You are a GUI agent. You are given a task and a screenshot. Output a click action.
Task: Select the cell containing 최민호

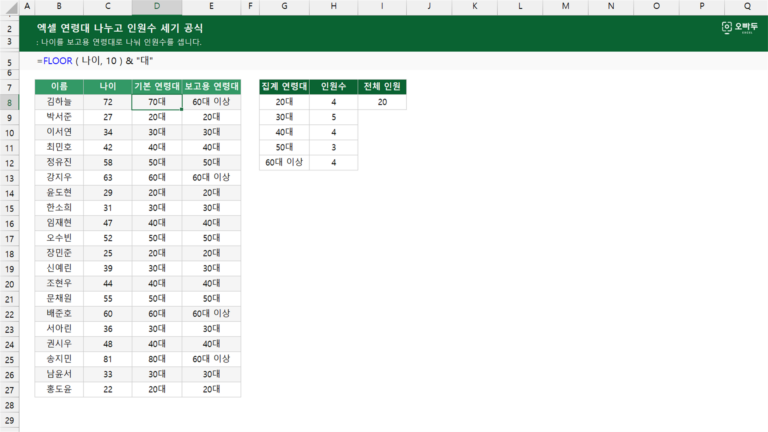59,147
